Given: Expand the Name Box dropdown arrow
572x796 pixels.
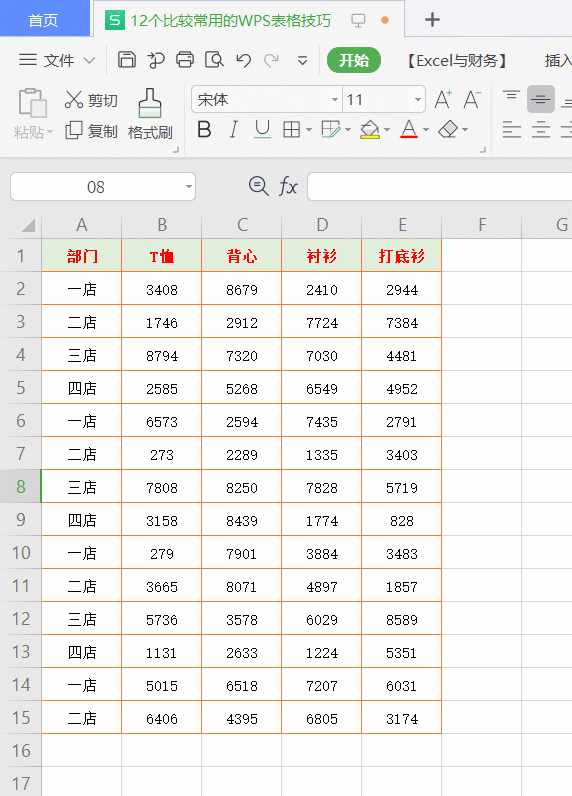Looking at the screenshot, I should 188,187.
